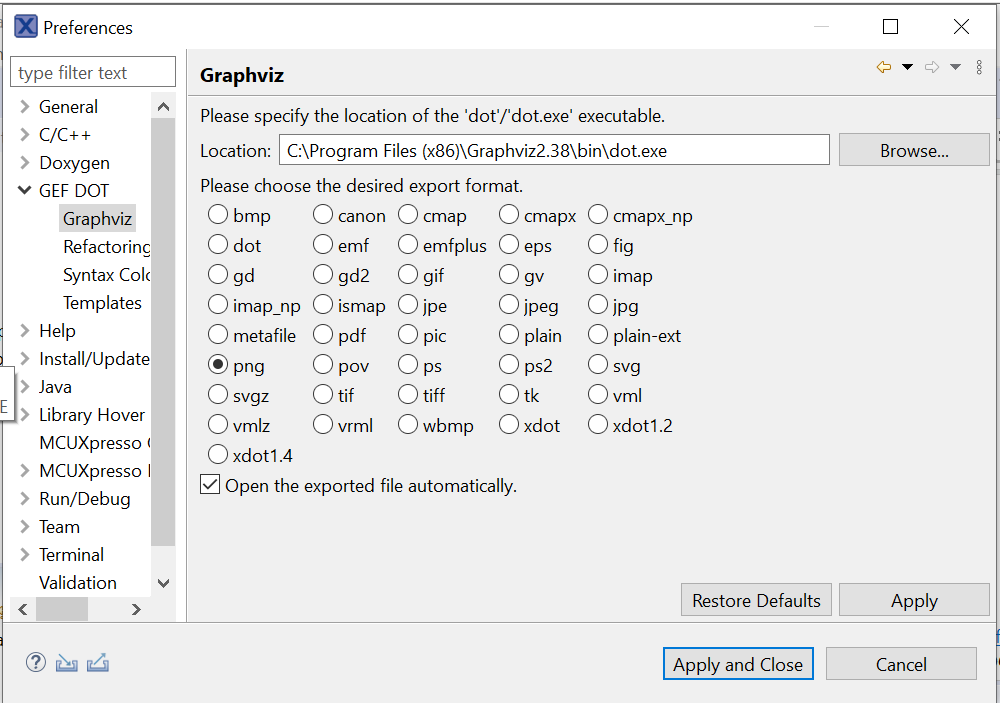Click the tree's horizontal scrollbar right arrow
1000x703 pixels.
coord(136,609)
